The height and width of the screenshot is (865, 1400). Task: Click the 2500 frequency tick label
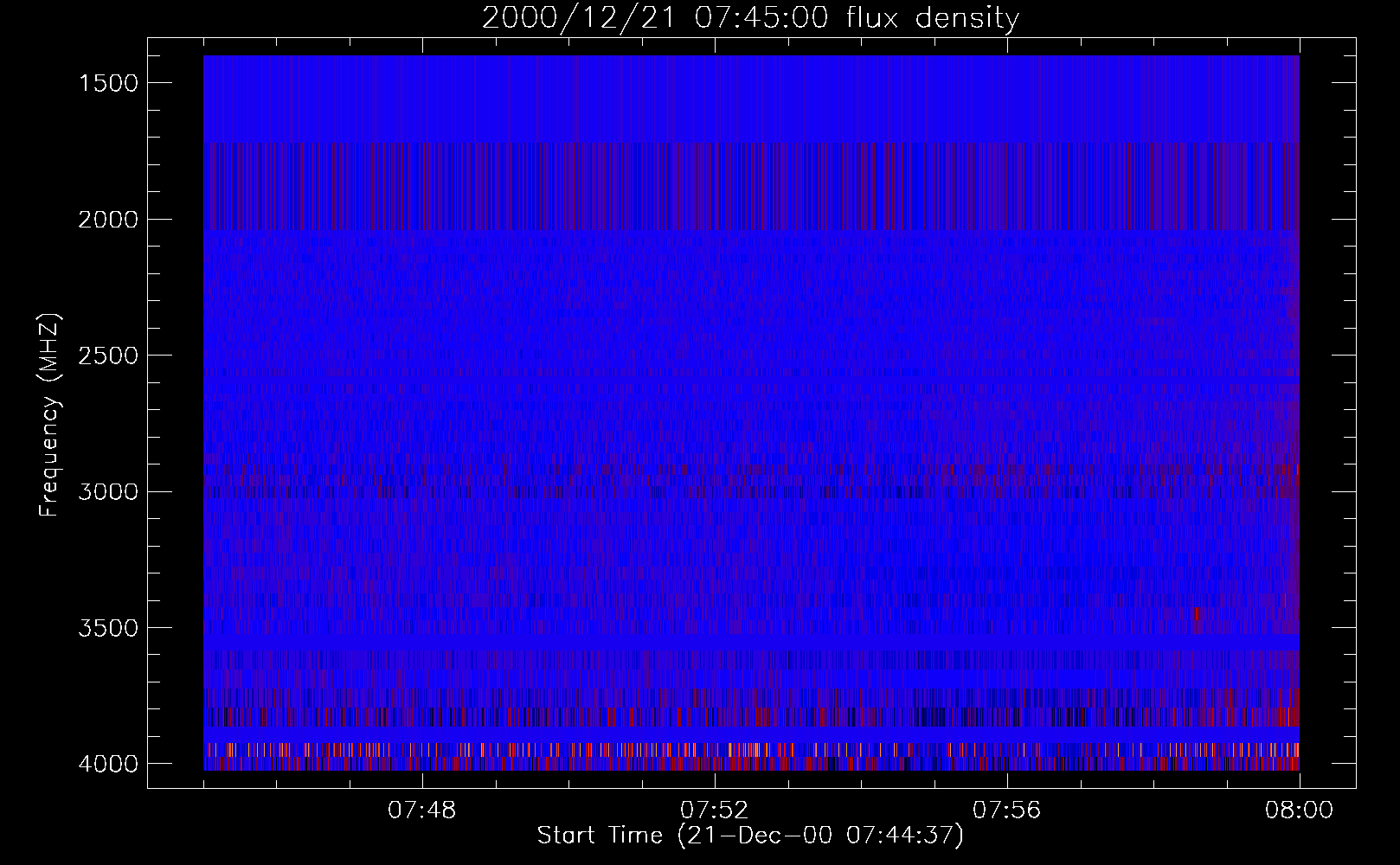click(x=108, y=356)
